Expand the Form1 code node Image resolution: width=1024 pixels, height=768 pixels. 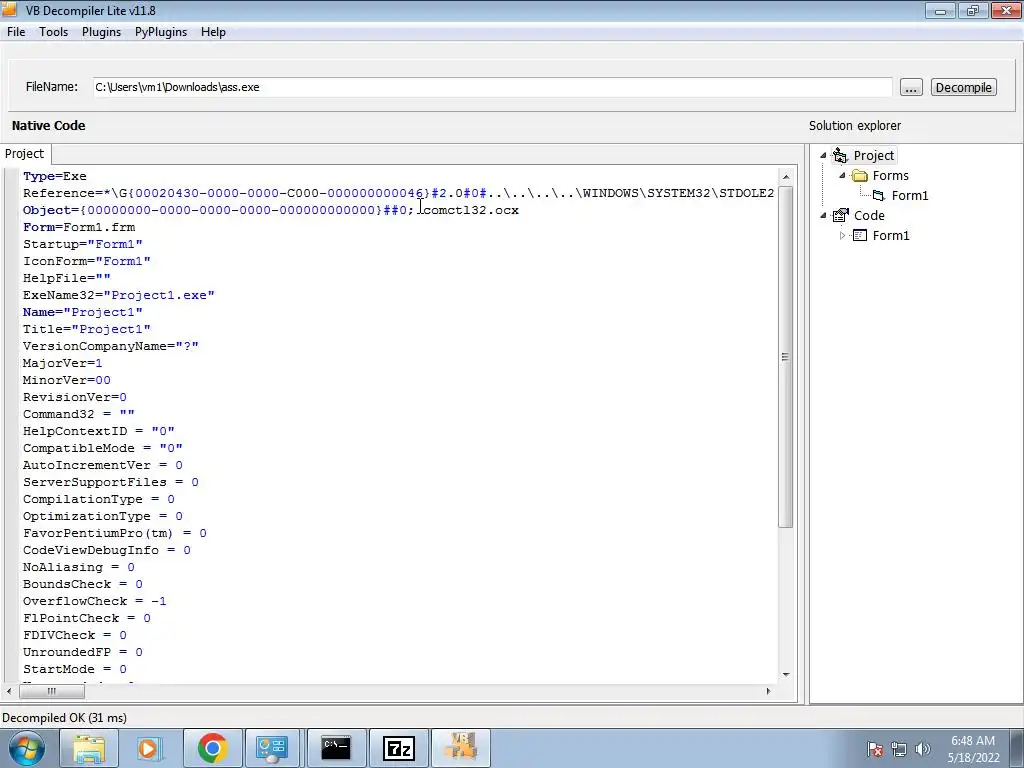coord(842,236)
